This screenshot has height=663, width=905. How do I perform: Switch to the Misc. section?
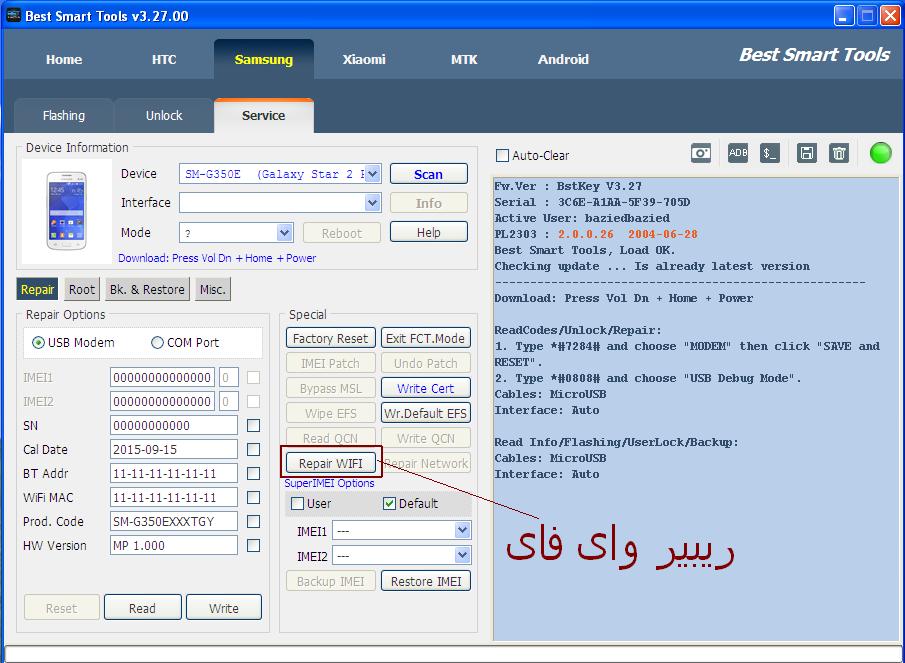213,290
